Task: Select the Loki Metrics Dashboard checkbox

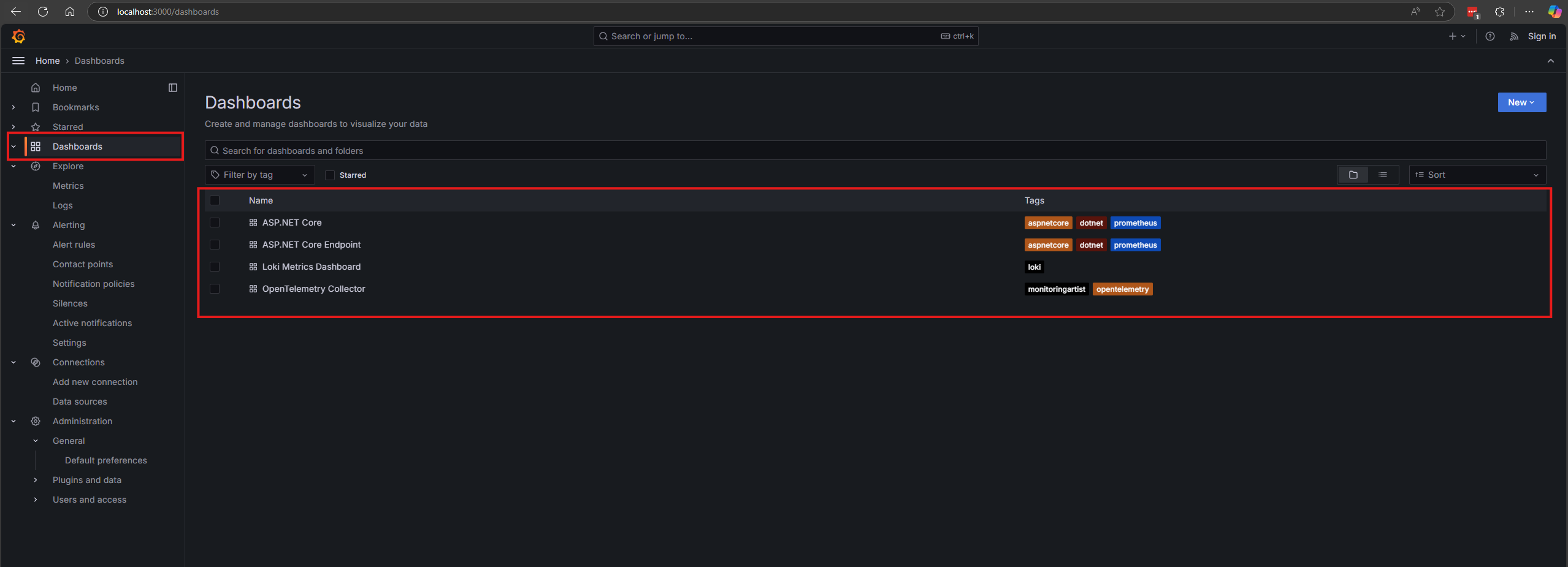Action: coord(215,267)
